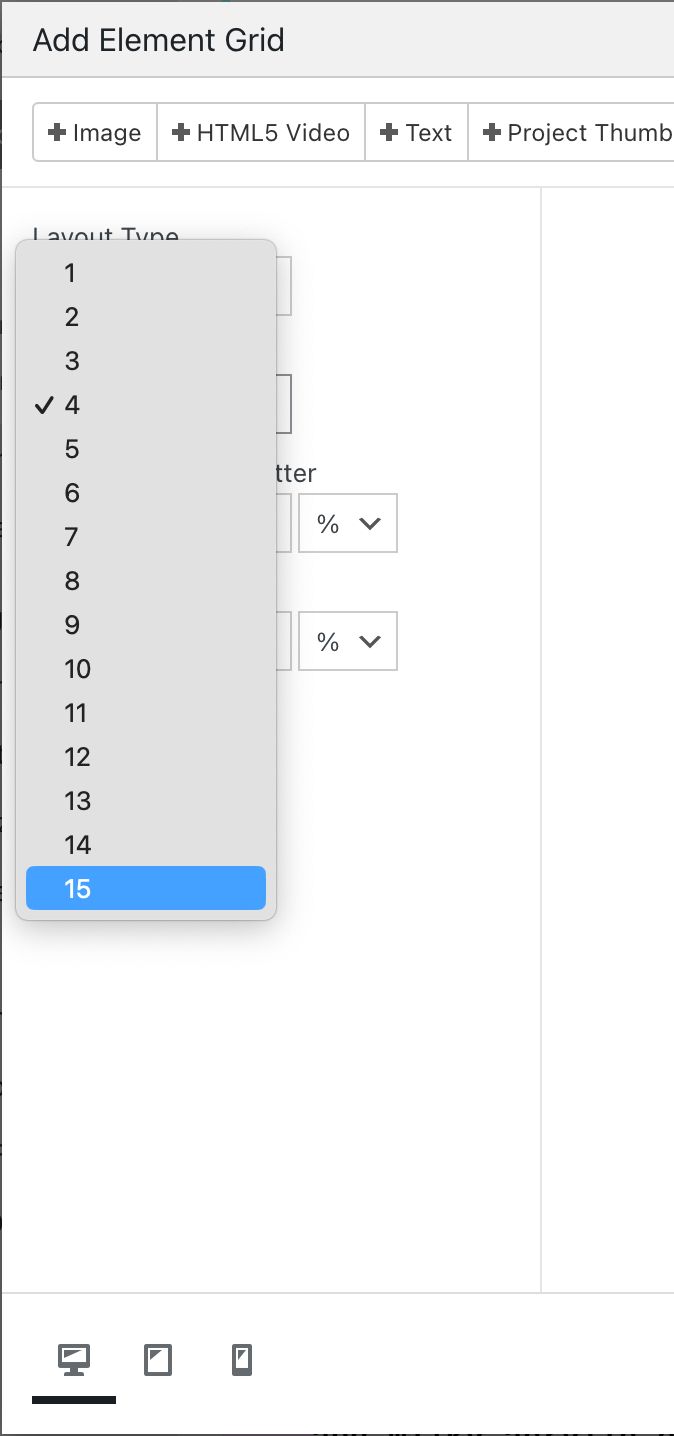Image resolution: width=674 pixels, height=1436 pixels.
Task: Select the highlighted option 15
Action: (145, 888)
